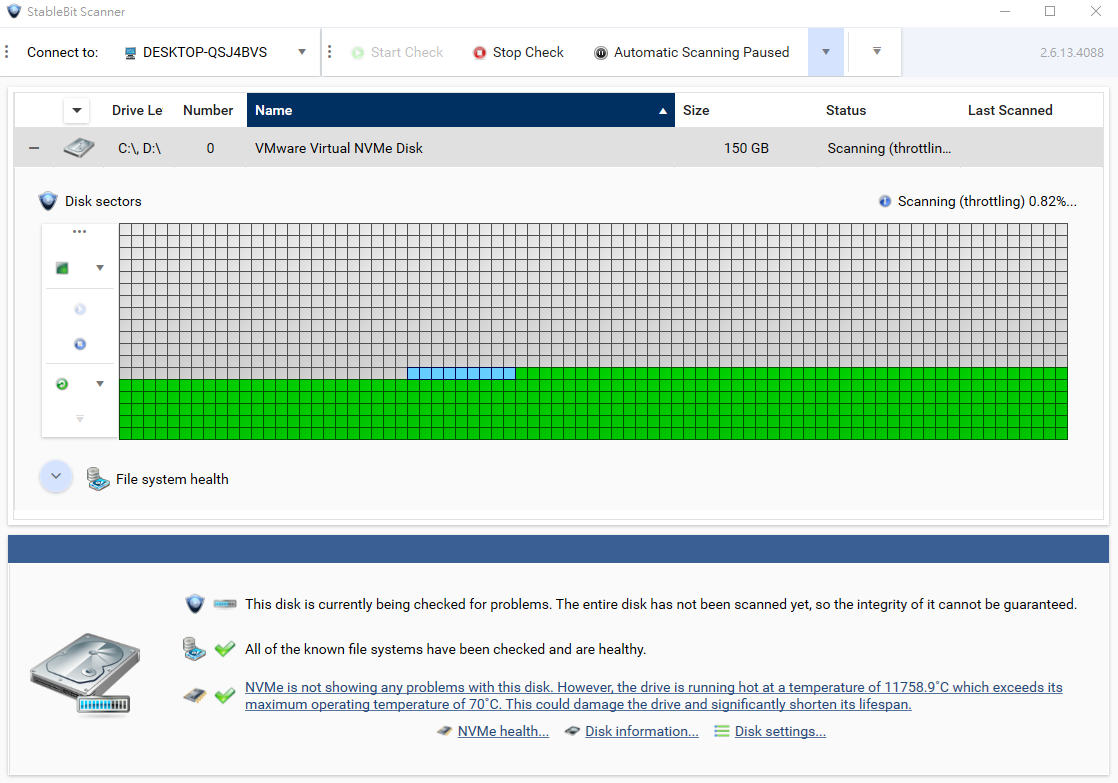Click the NVMe chip icon beside temperature warning

[194, 695]
